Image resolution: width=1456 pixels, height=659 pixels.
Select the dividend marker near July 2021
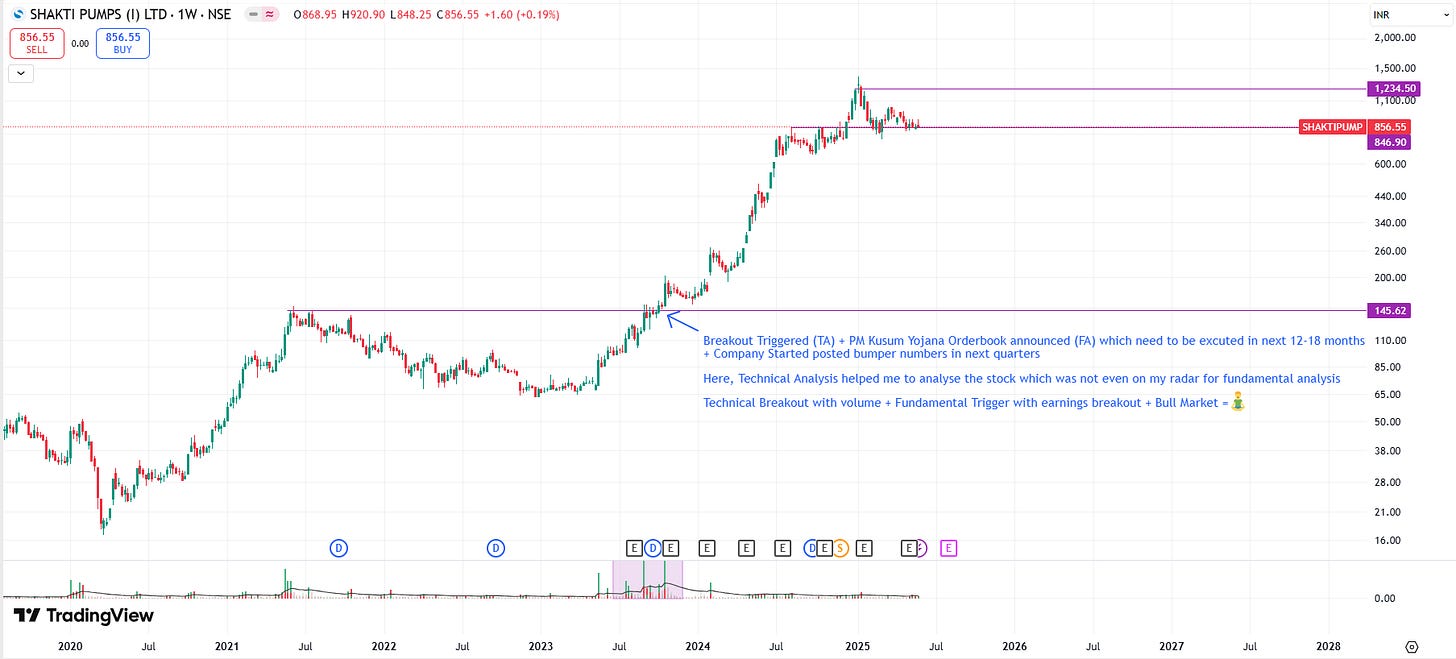[x=339, y=547]
